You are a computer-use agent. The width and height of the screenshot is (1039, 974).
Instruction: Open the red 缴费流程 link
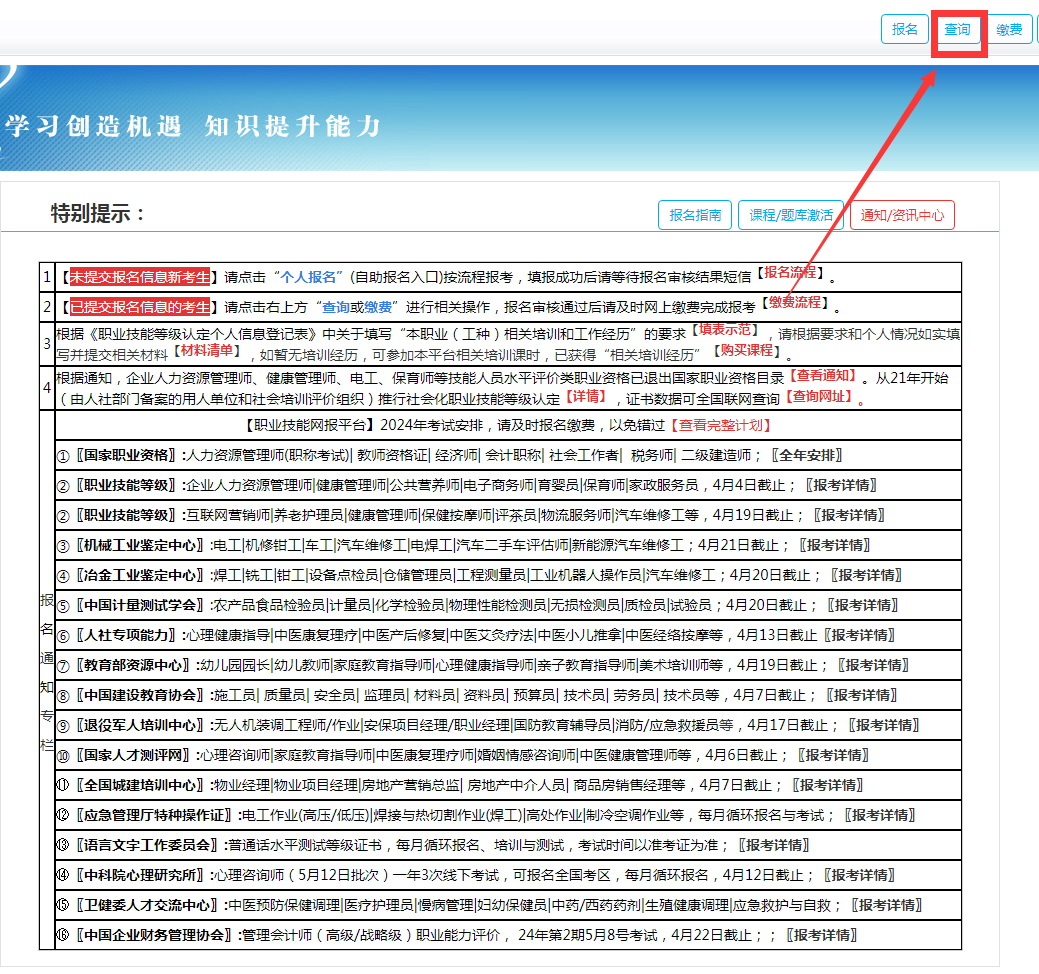point(795,303)
